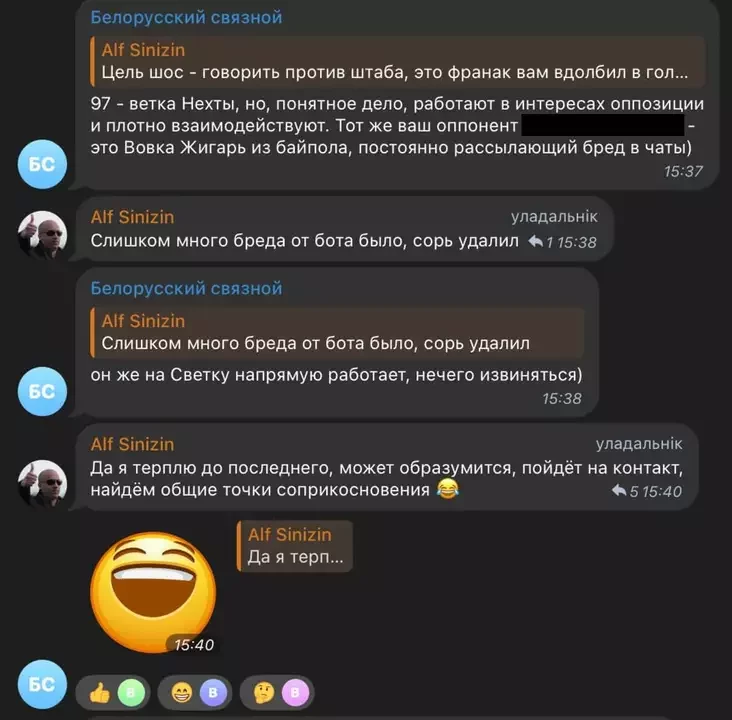The width and height of the screenshot is (732, 720).
Task: Click the уладальнік badge on the 15:40 message
Action: click(x=639, y=444)
